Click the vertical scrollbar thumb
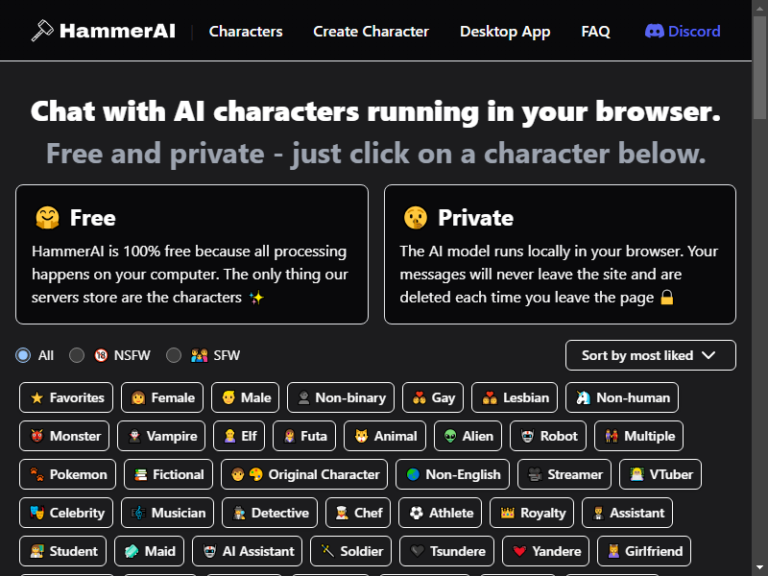Viewport: 768px width, 576px height. (760, 67)
